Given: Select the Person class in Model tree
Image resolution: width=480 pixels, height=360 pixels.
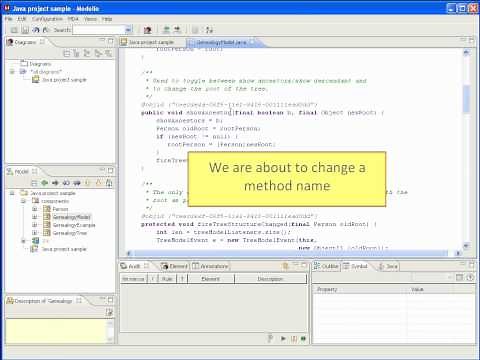Looking at the screenshot, I should pyautogui.click(x=60, y=209).
